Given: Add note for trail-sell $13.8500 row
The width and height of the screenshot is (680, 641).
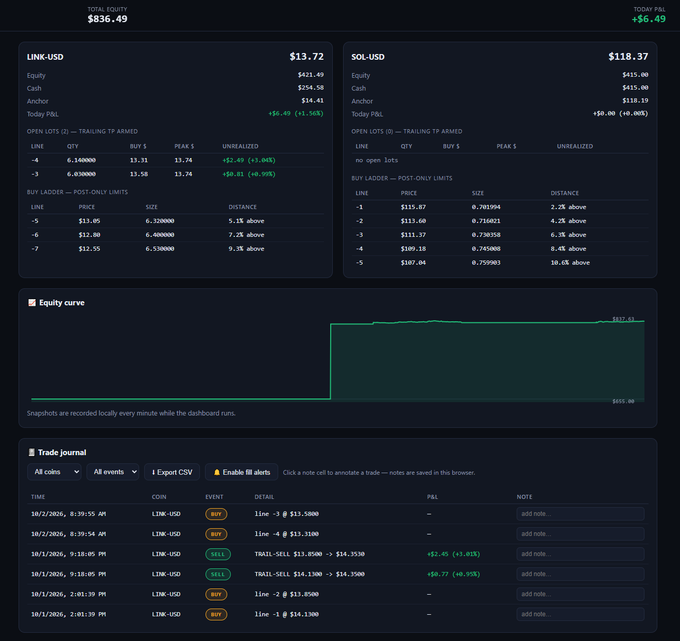Looking at the screenshot, I should click(x=580, y=554).
